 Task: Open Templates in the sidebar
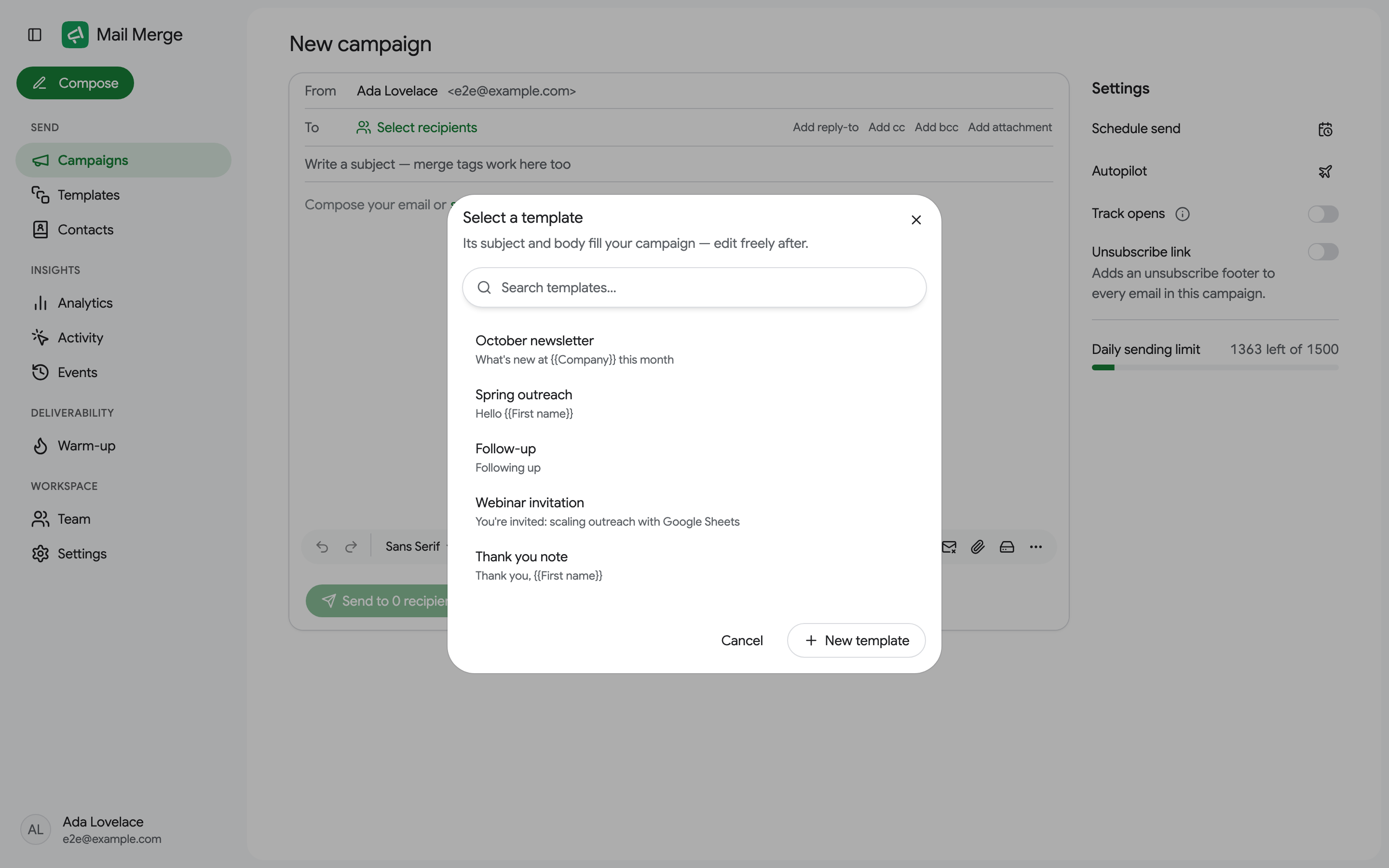[x=123, y=195]
